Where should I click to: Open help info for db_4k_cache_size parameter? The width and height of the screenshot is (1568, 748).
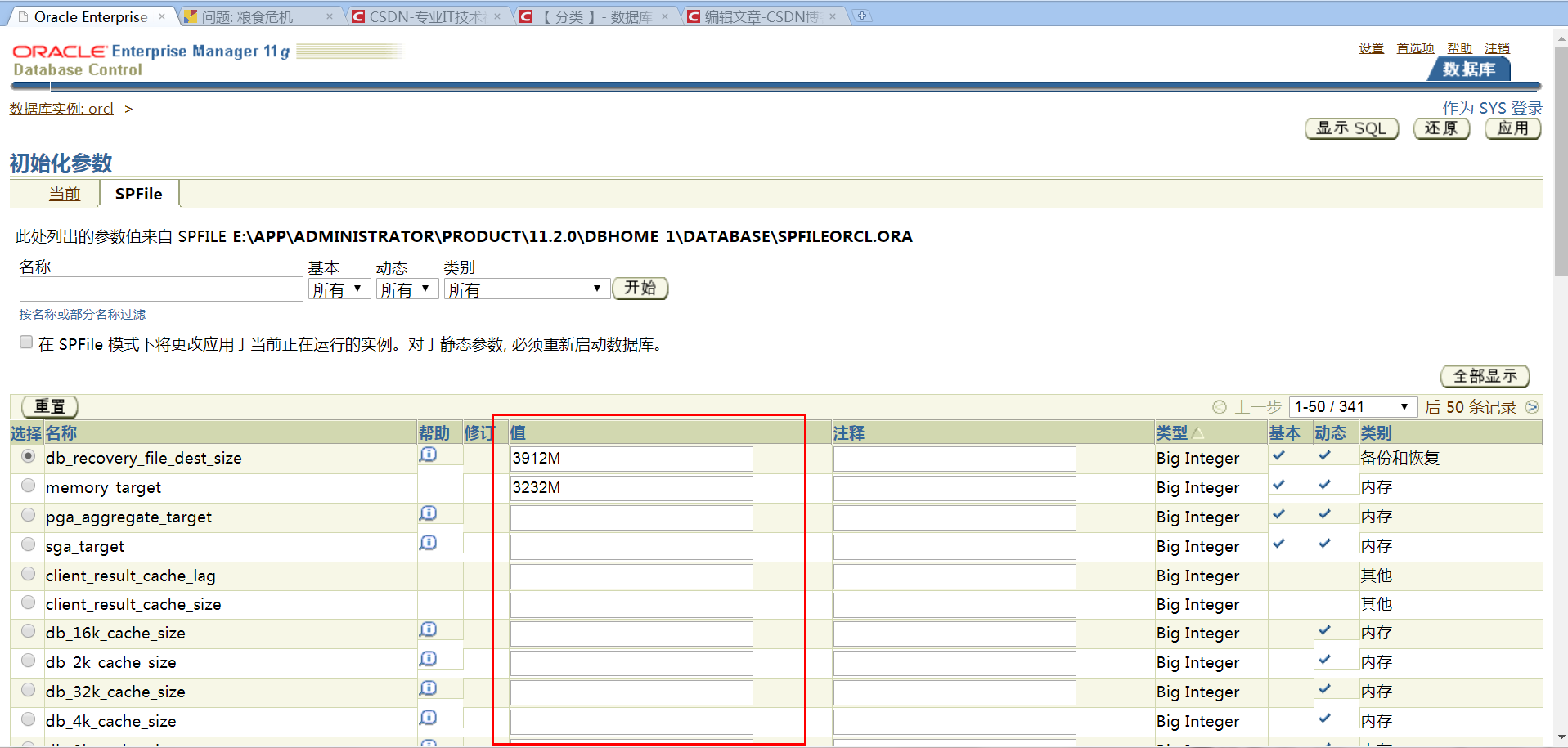[427, 716]
